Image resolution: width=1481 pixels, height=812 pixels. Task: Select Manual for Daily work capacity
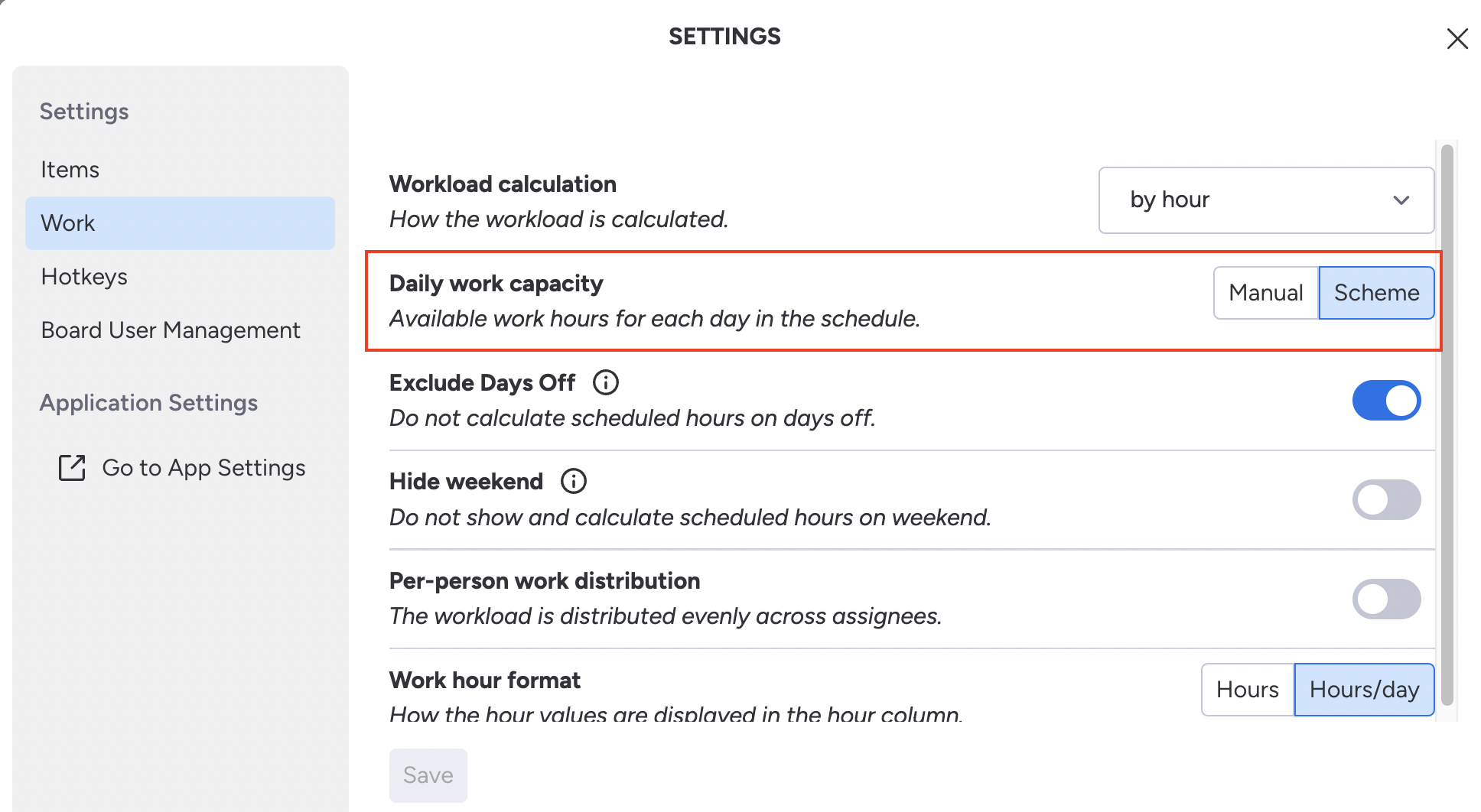click(1265, 293)
